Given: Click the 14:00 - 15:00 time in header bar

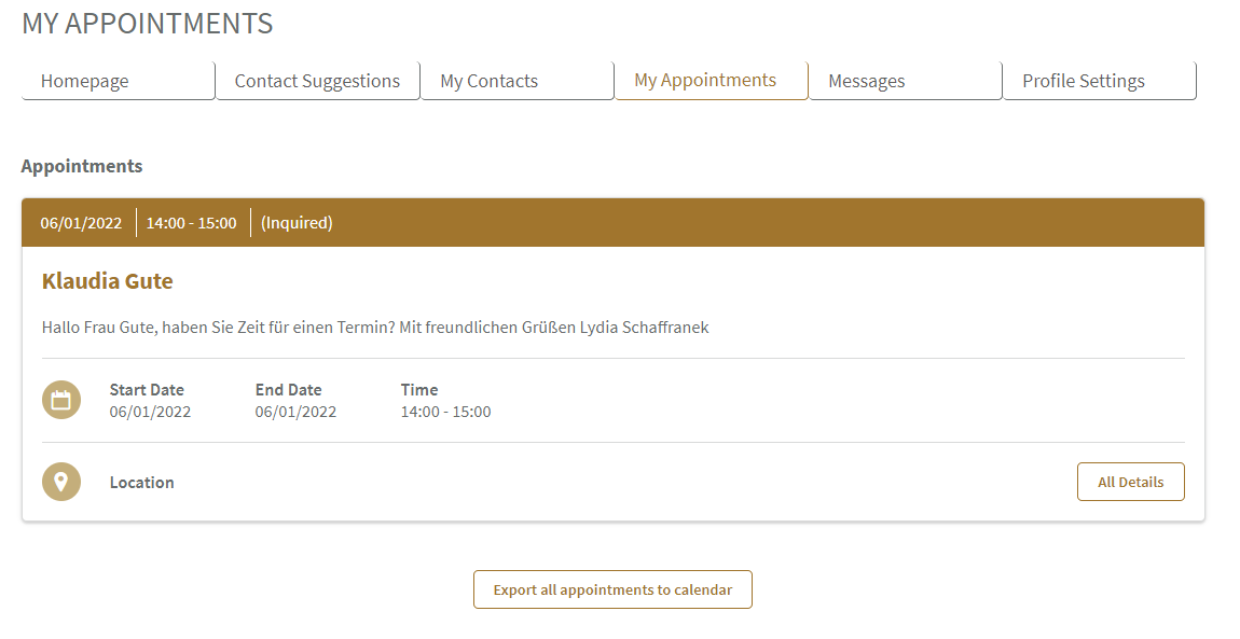Looking at the screenshot, I should click(x=192, y=223).
